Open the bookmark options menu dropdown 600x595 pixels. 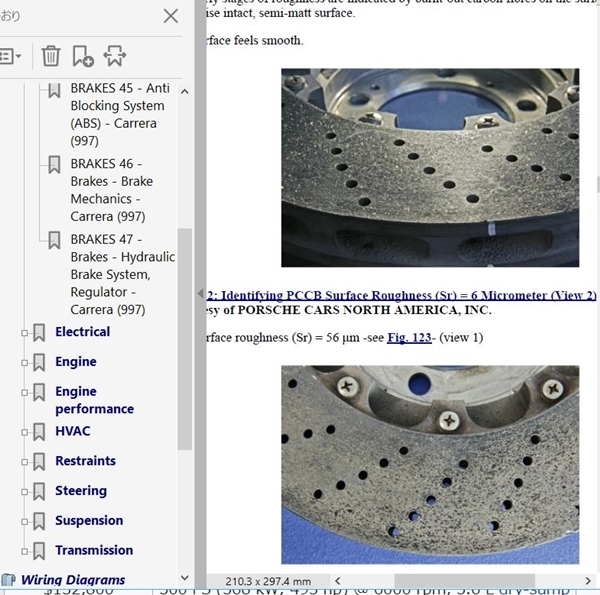(11, 56)
